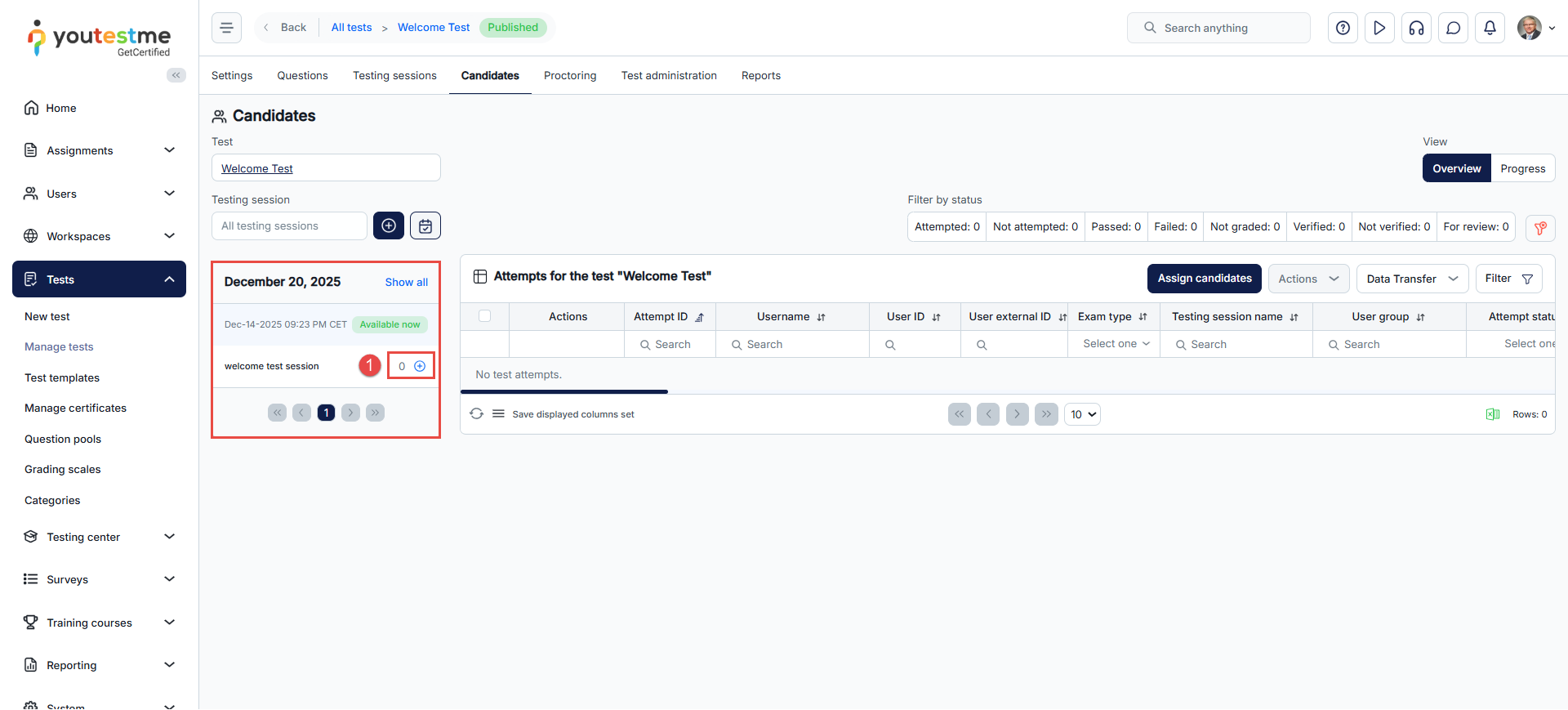
Task: Click the add testing session plus icon
Action: pyautogui.click(x=389, y=226)
